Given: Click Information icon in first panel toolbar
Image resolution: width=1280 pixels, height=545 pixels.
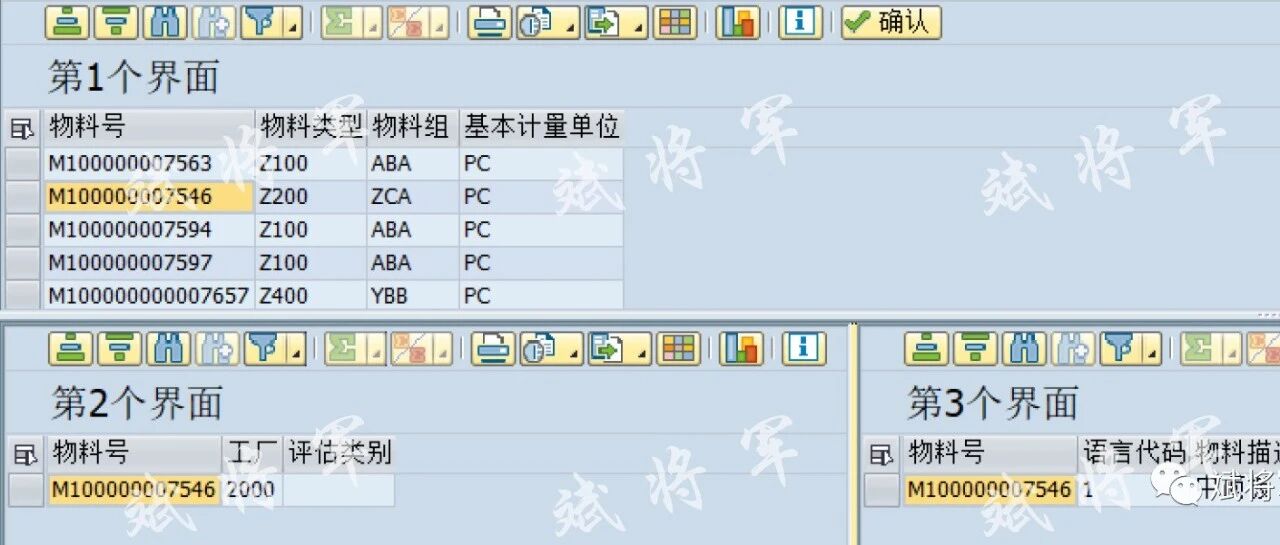Looking at the screenshot, I should click(800, 22).
